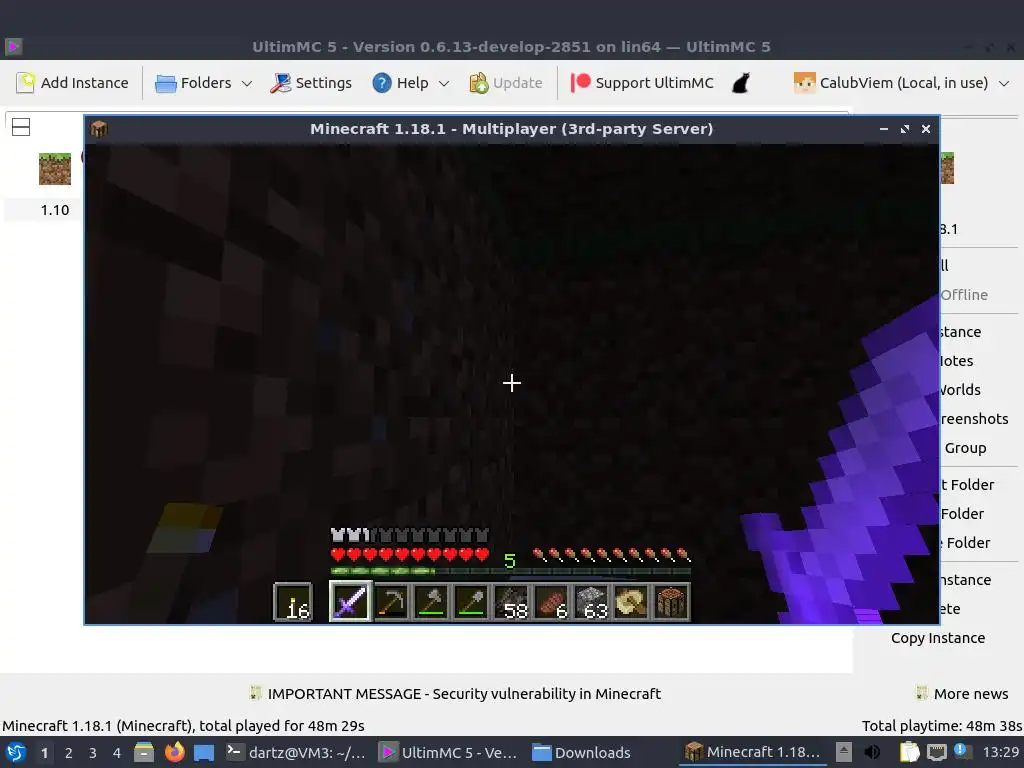Open UltimMC Settings

[x=311, y=83]
